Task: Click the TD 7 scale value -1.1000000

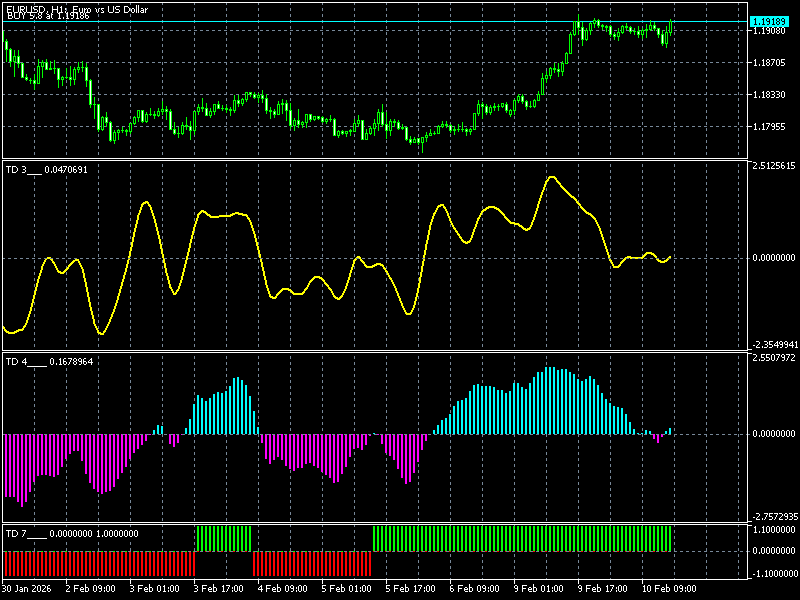Action: pos(774,573)
